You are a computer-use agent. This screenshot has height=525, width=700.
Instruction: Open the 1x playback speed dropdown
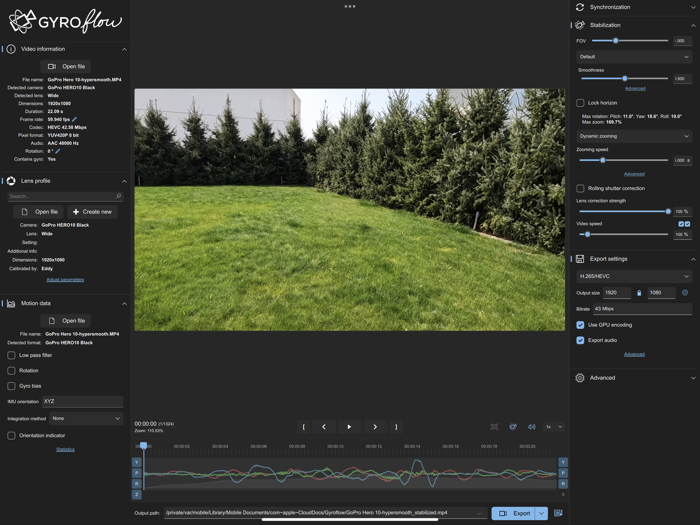(554, 427)
